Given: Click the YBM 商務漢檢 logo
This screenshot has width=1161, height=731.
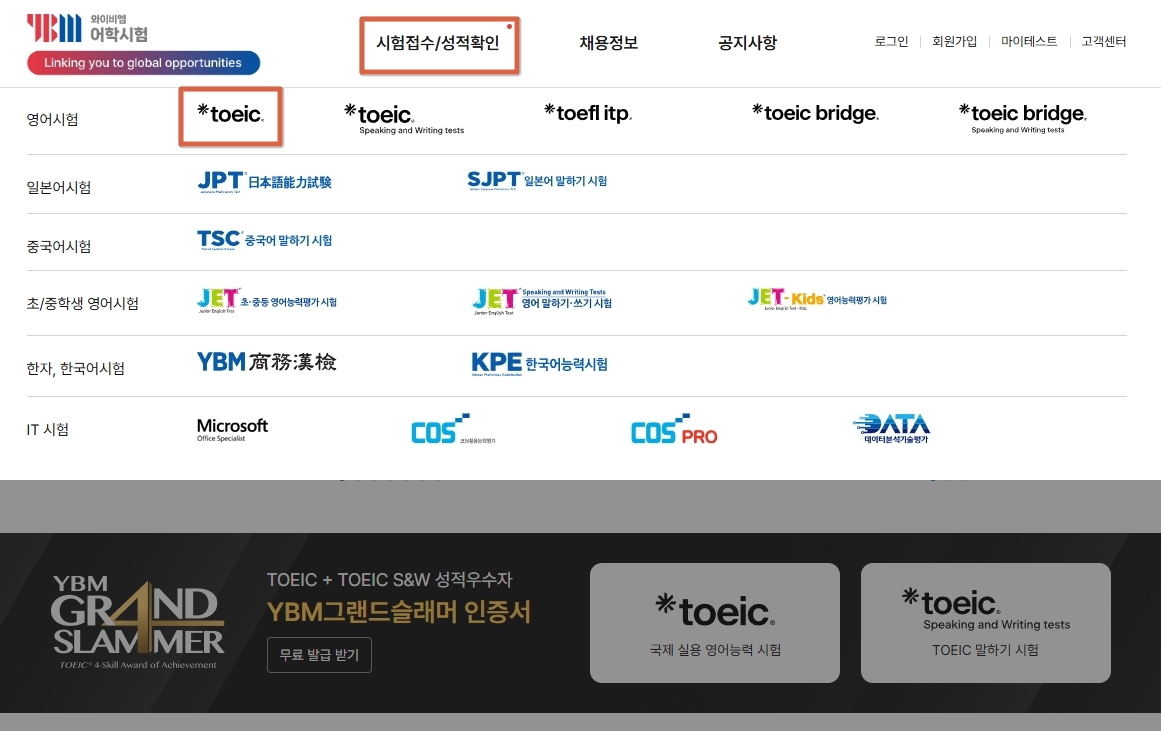Looking at the screenshot, I should coord(267,364).
